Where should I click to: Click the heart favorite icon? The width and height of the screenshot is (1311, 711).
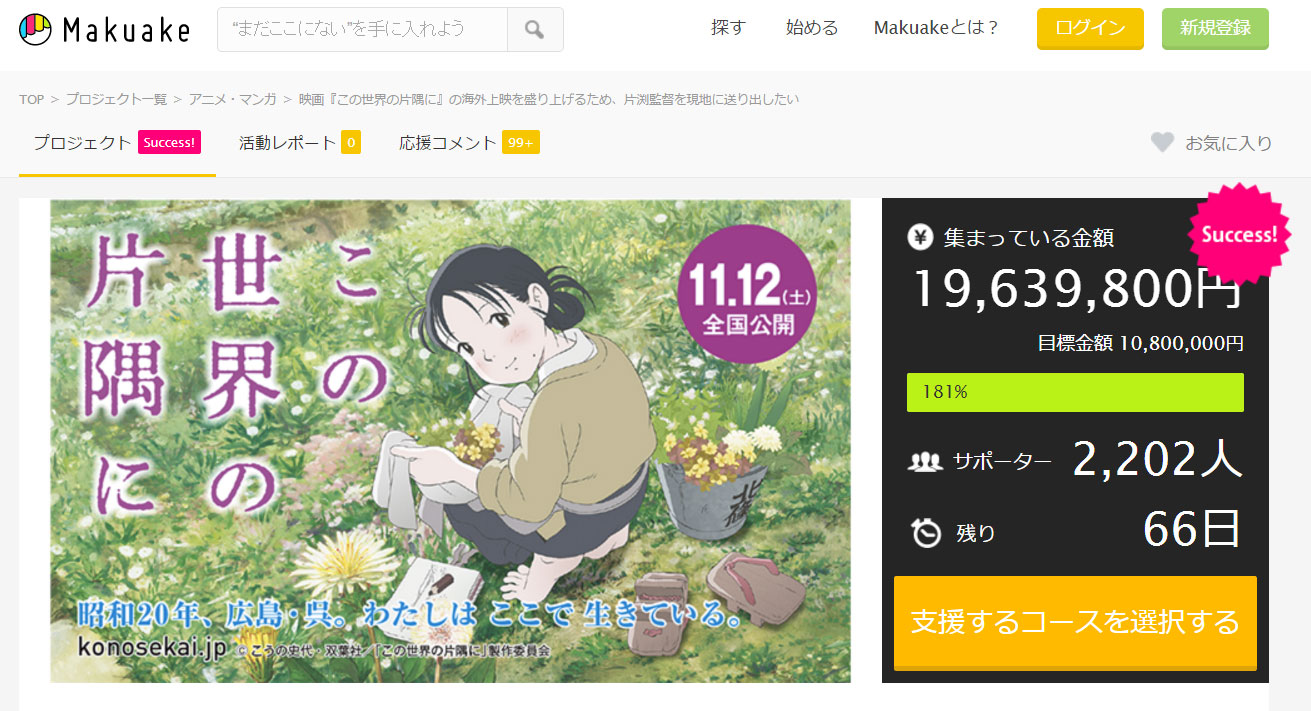click(1162, 143)
